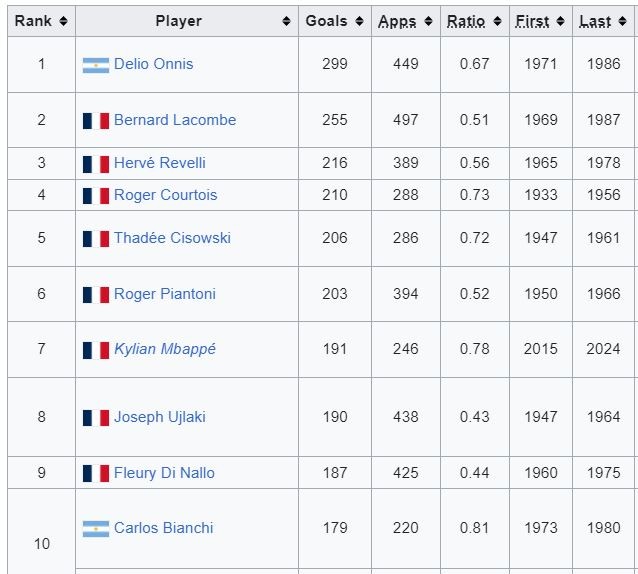Image resolution: width=638 pixels, height=574 pixels.
Task: Click the French flag beside Roger Courtois
Action: (x=96, y=196)
